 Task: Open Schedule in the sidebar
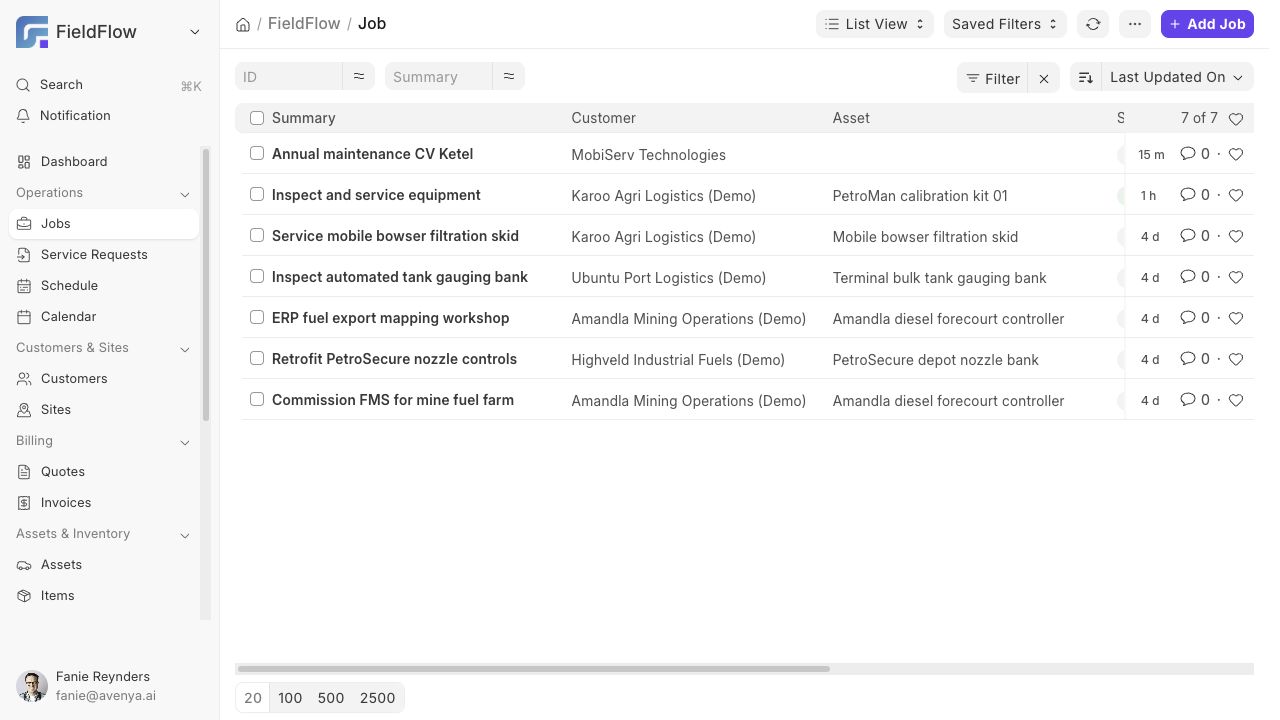pos(104,285)
